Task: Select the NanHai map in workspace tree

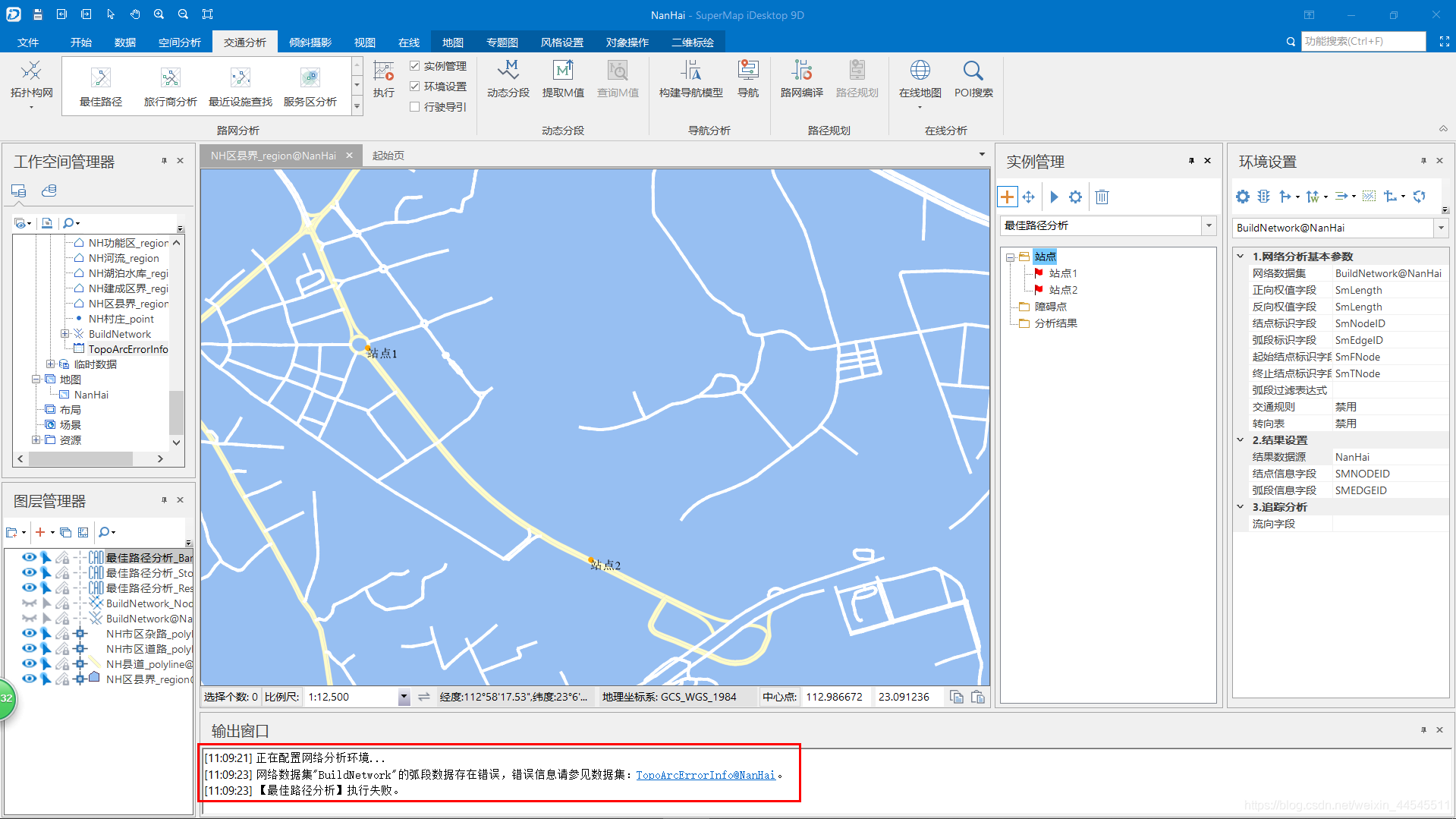Action: 91,395
